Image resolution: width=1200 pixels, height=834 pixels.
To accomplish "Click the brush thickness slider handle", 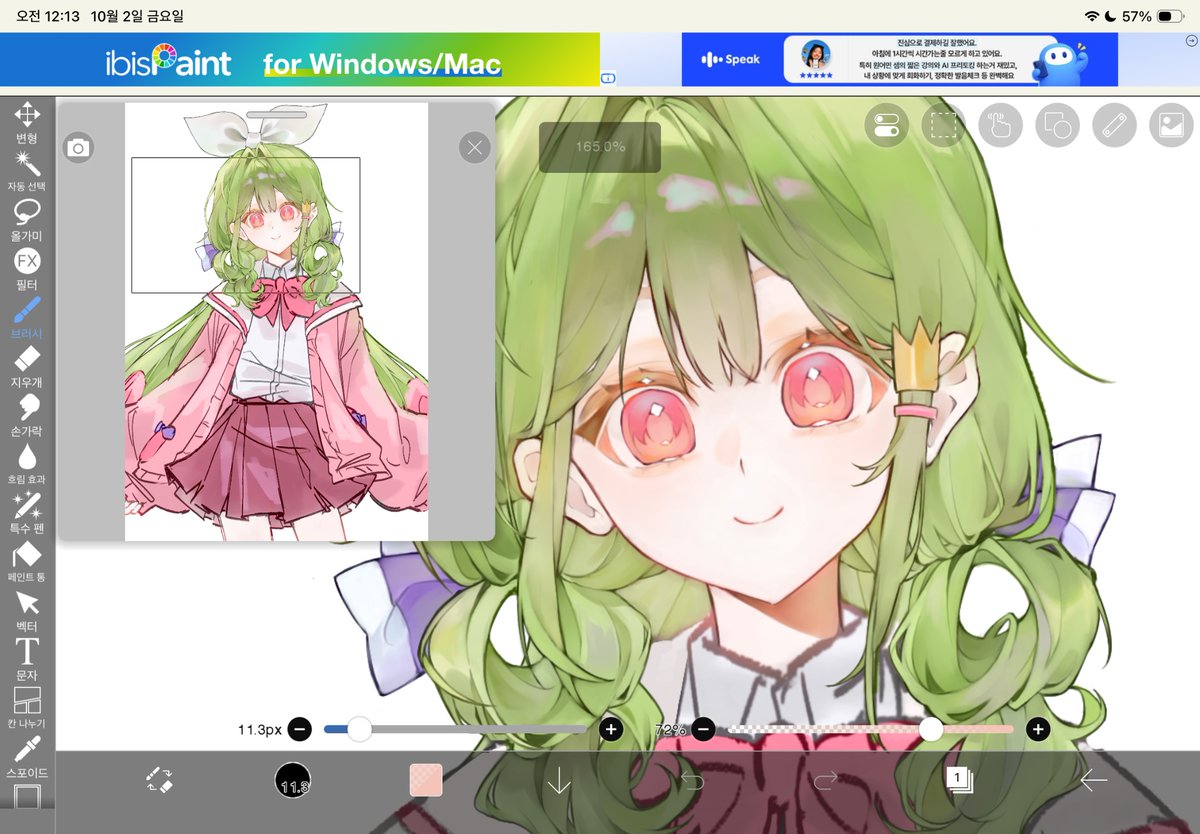I will (x=359, y=729).
